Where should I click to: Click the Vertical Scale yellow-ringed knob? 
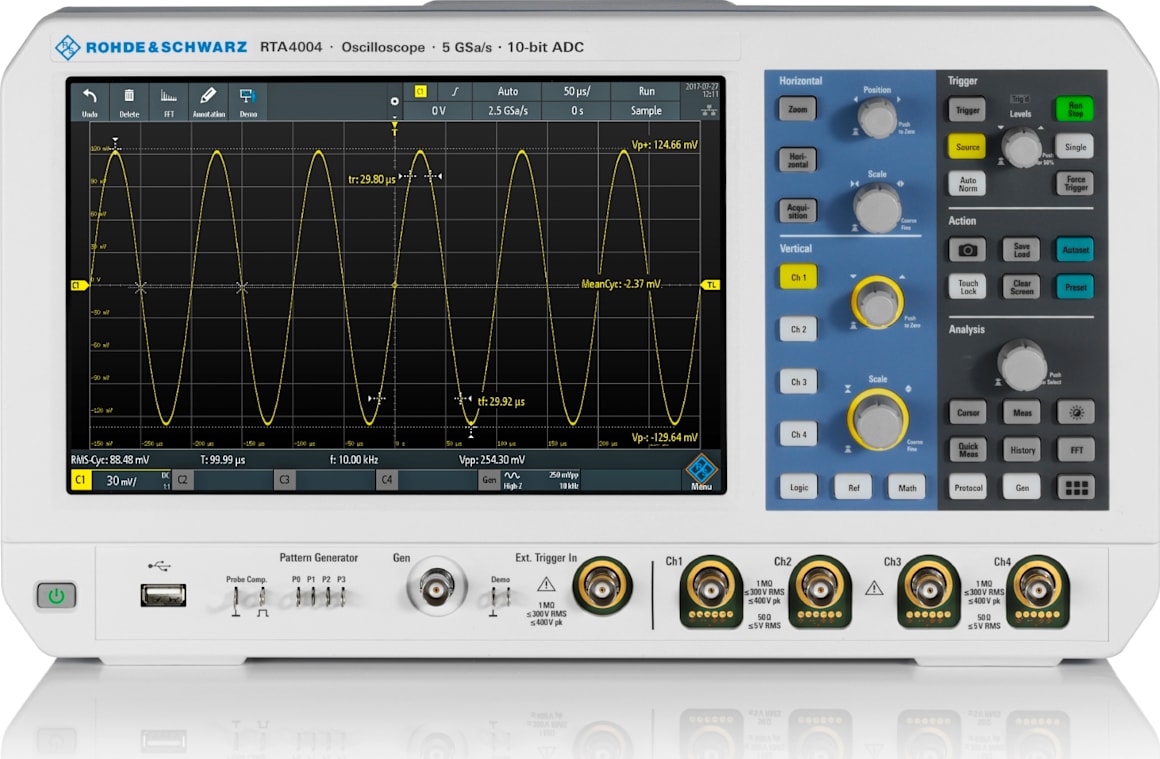click(877, 419)
